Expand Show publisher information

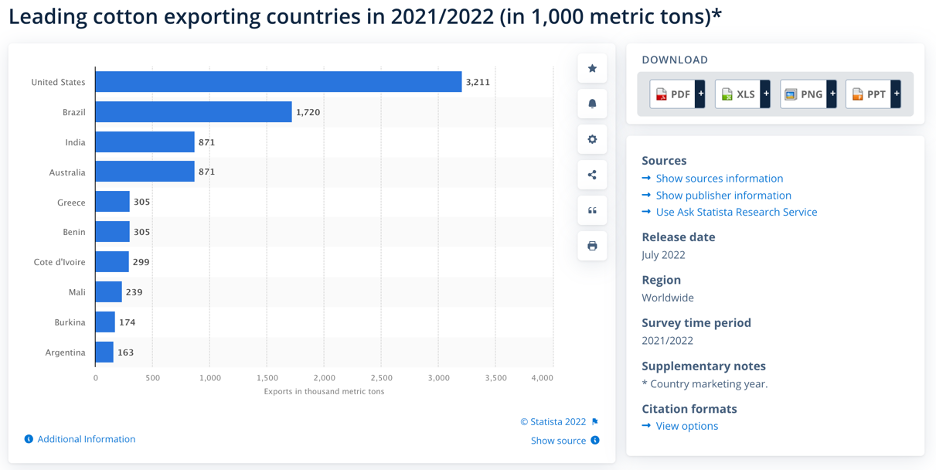click(723, 195)
